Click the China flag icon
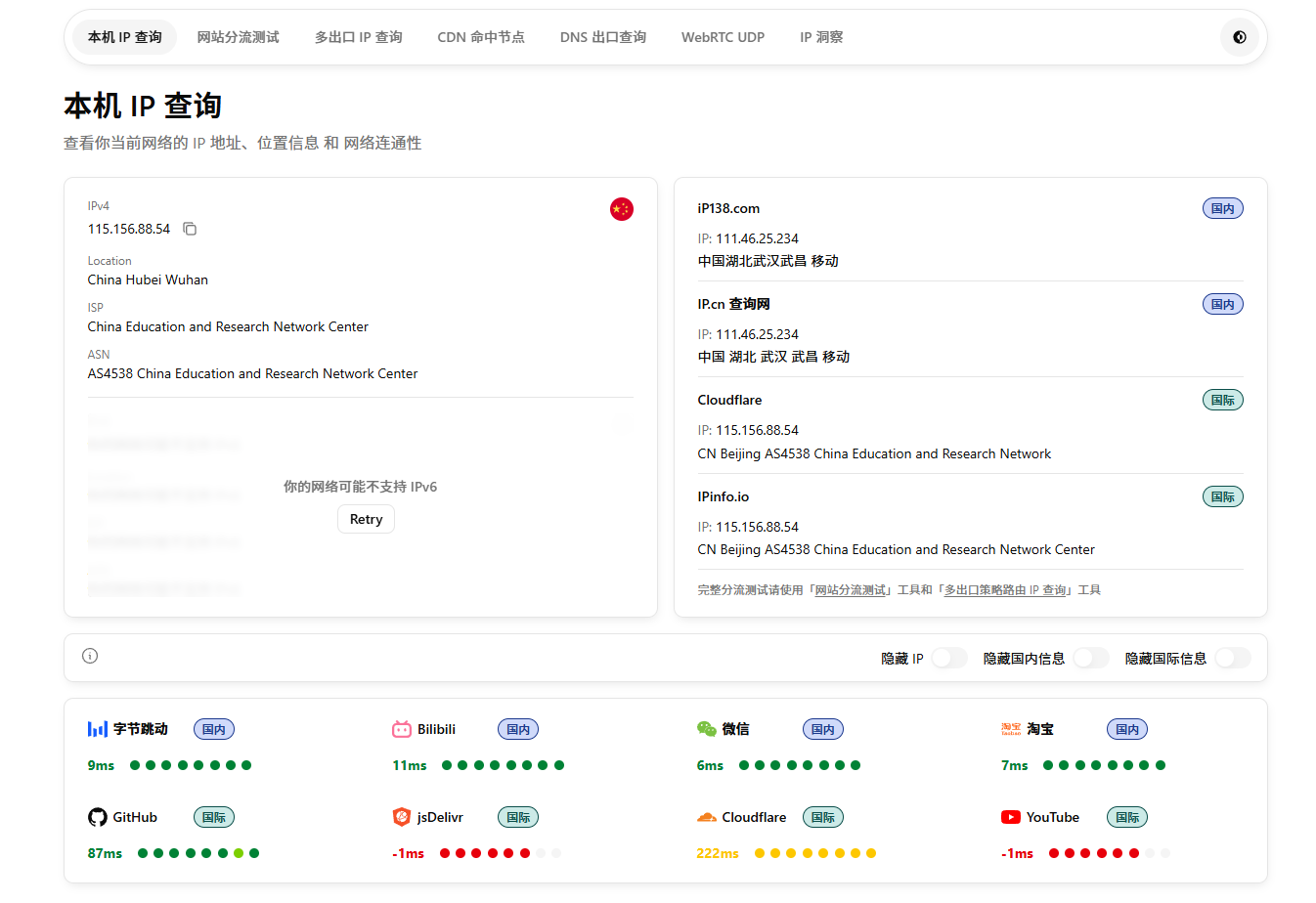The height and width of the screenshot is (903, 1316). click(x=621, y=209)
